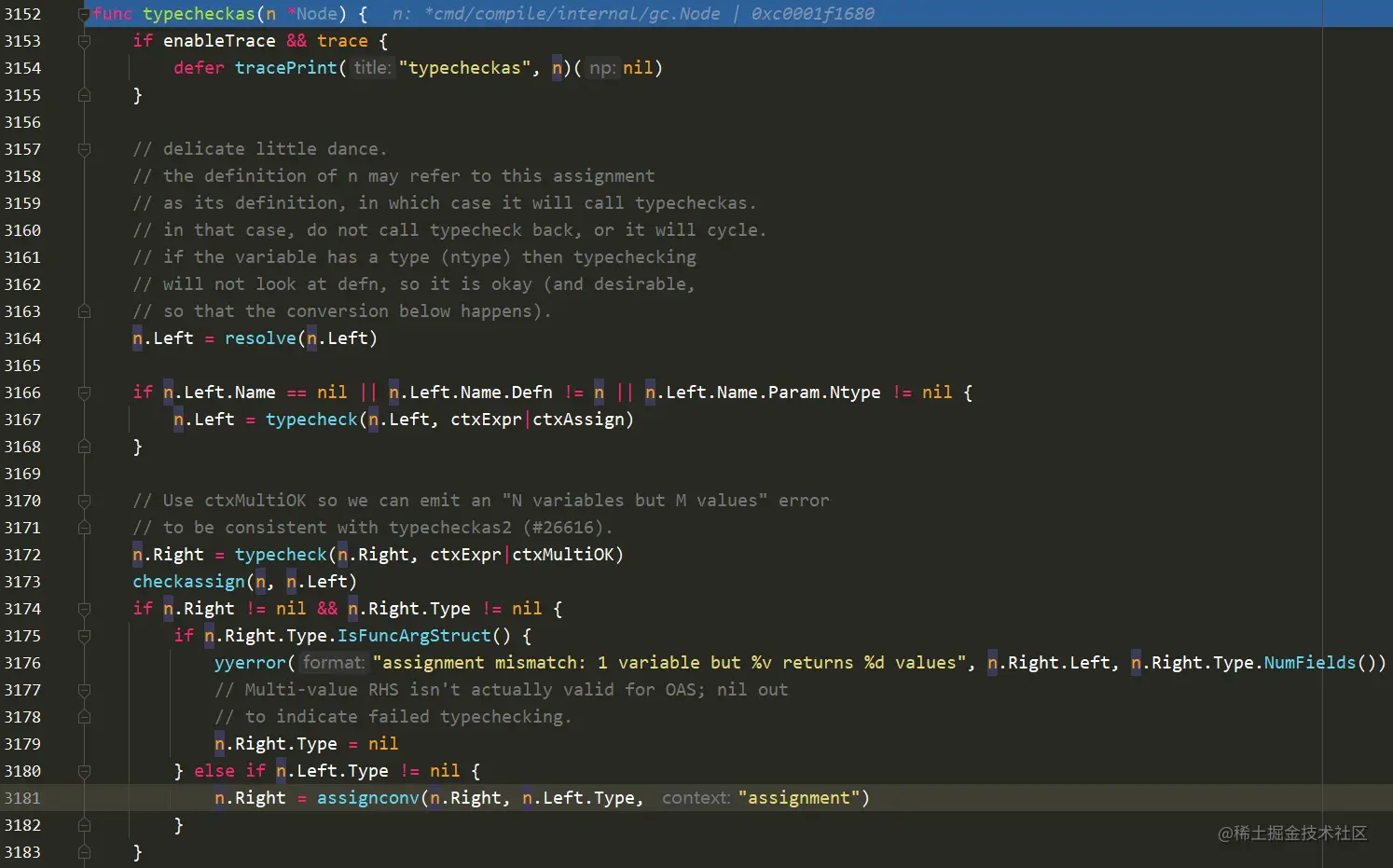Click the Defn field on line 3166
Screen dimensions: 1393x868
point(532,393)
